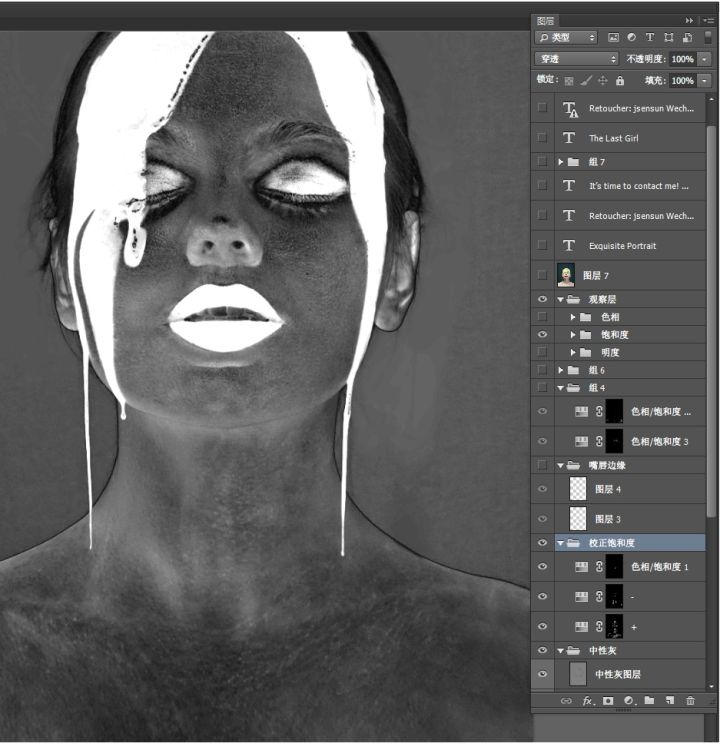Lock image pixels brush icon
Viewport: 720px width, 750px height.
click(586, 81)
